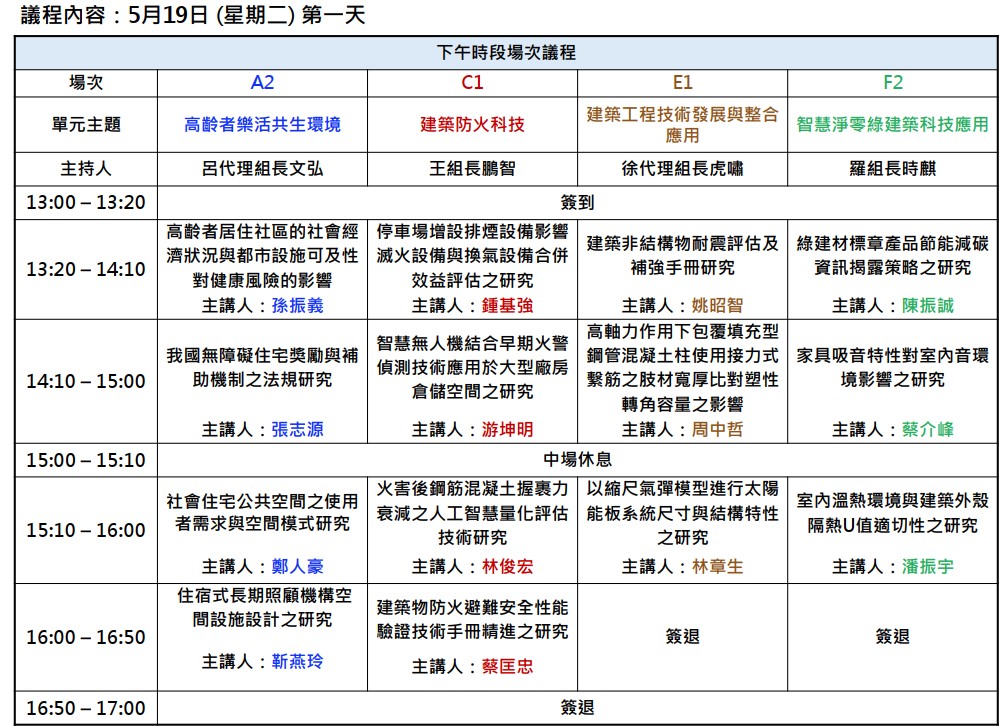This screenshot has width=1004, height=726.
Task: Click speaker name 鍾基強
Action: pyautogui.click(x=508, y=305)
